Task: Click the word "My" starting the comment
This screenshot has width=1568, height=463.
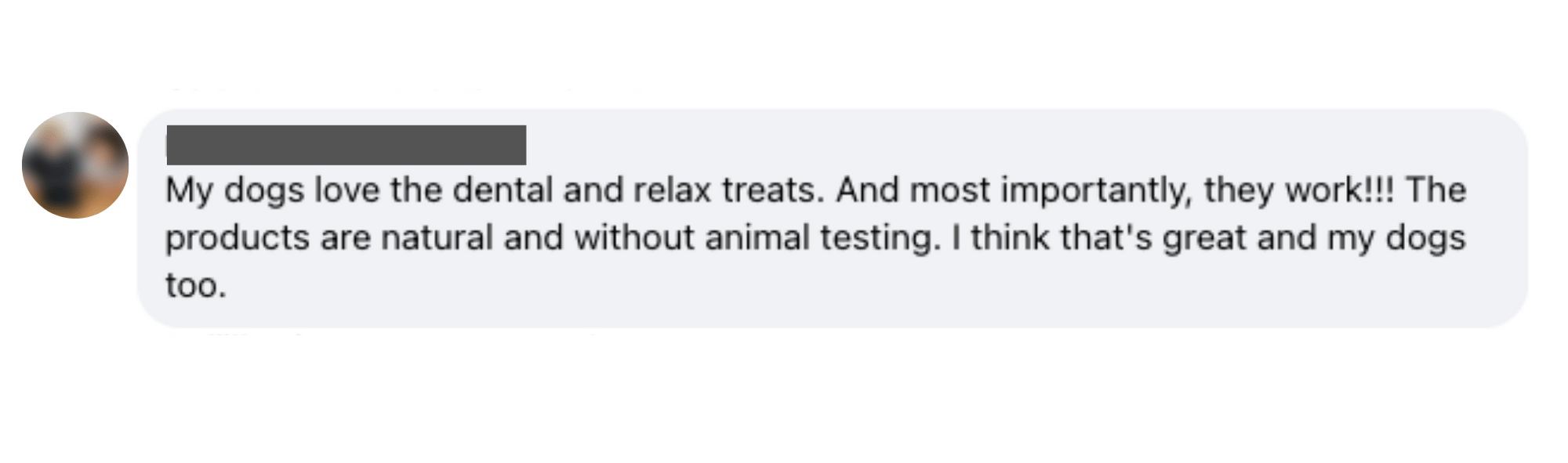Action: tap(189, 192)
